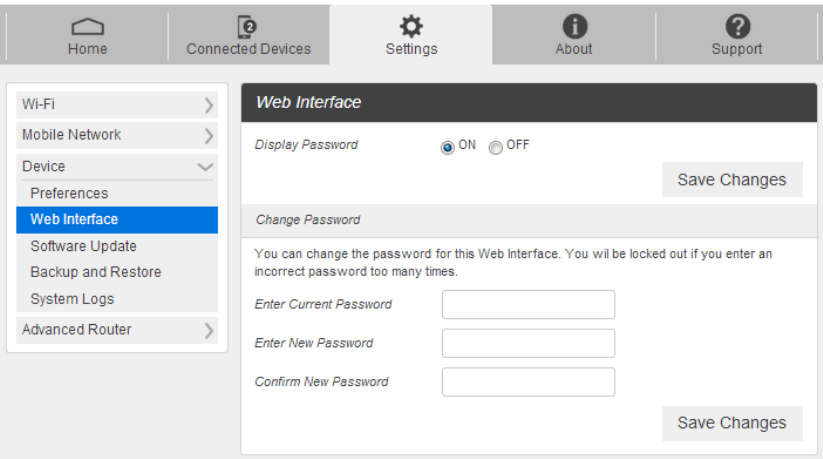This screenshot has height=459, width=823.
Task: Collapse the Device section chevron
Action: (206, 167)
